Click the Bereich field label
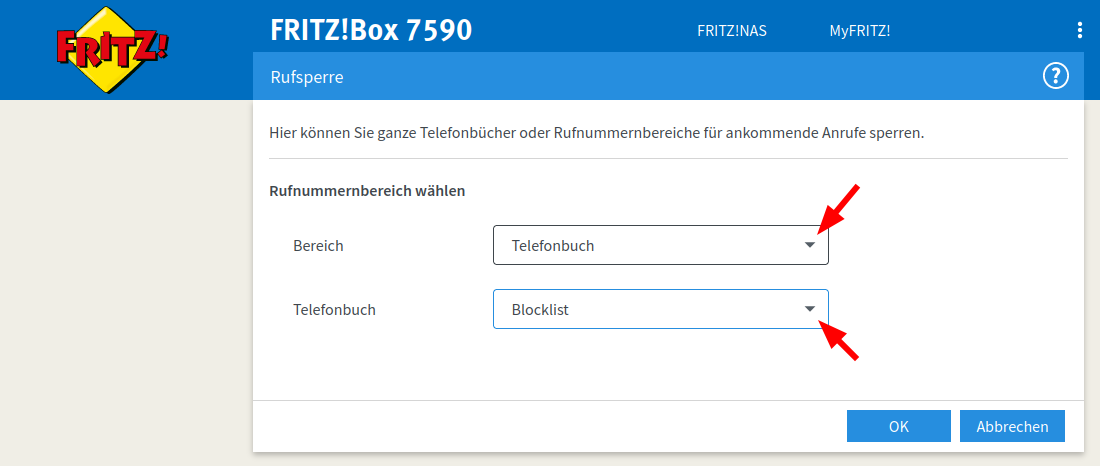1100x466 pixels. (318, 245)
